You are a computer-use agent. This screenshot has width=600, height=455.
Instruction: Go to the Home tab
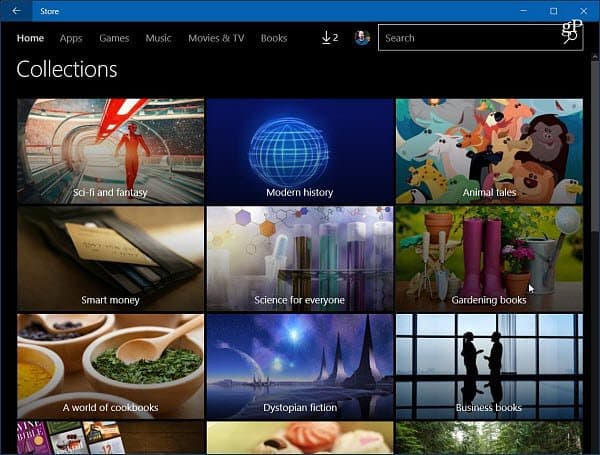(x=30, y=38)
